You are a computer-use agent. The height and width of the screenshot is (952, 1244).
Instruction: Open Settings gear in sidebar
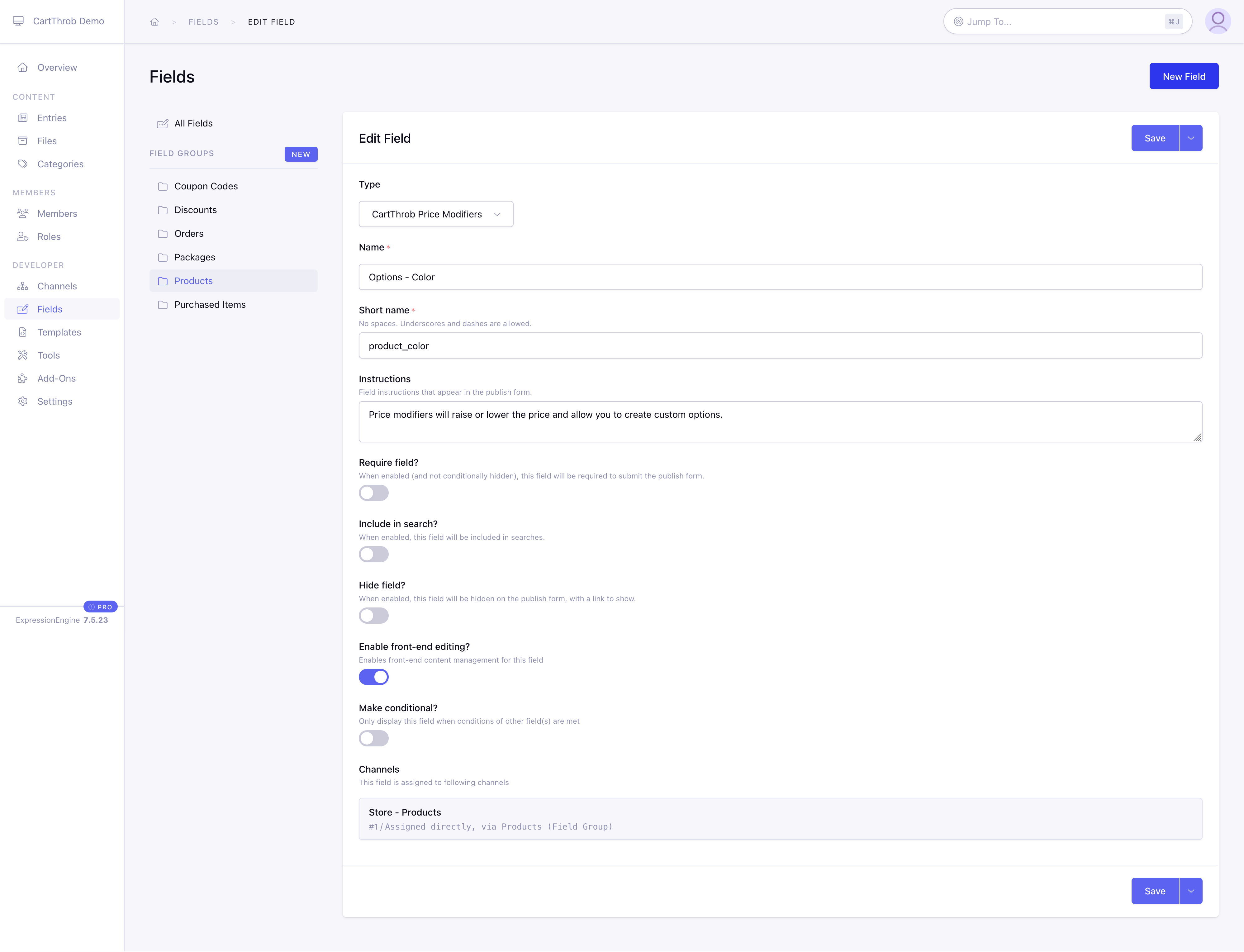point(23,401)
